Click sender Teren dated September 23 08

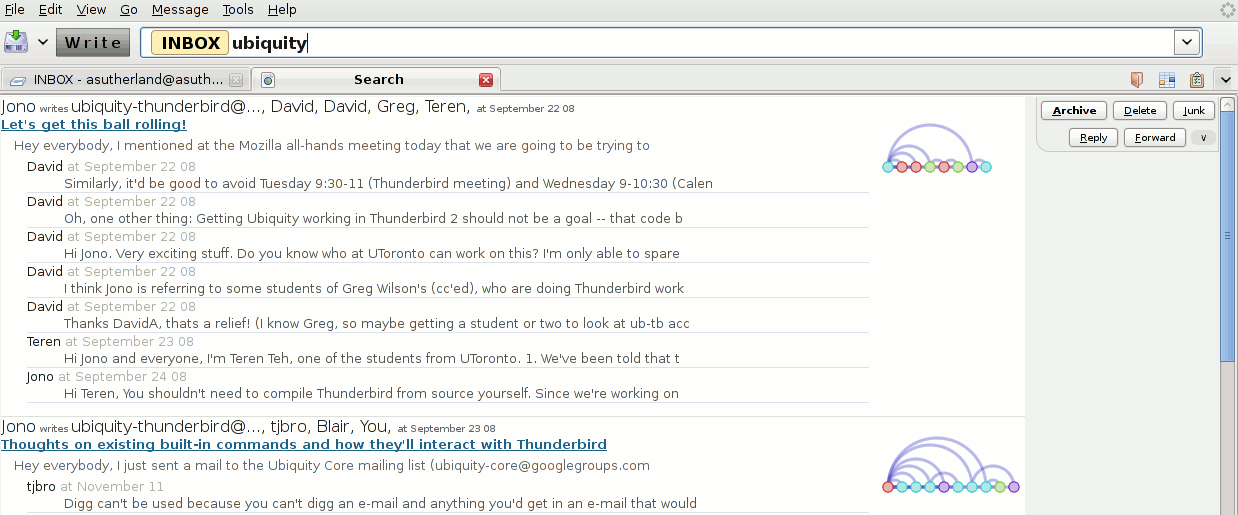(44, 342)
